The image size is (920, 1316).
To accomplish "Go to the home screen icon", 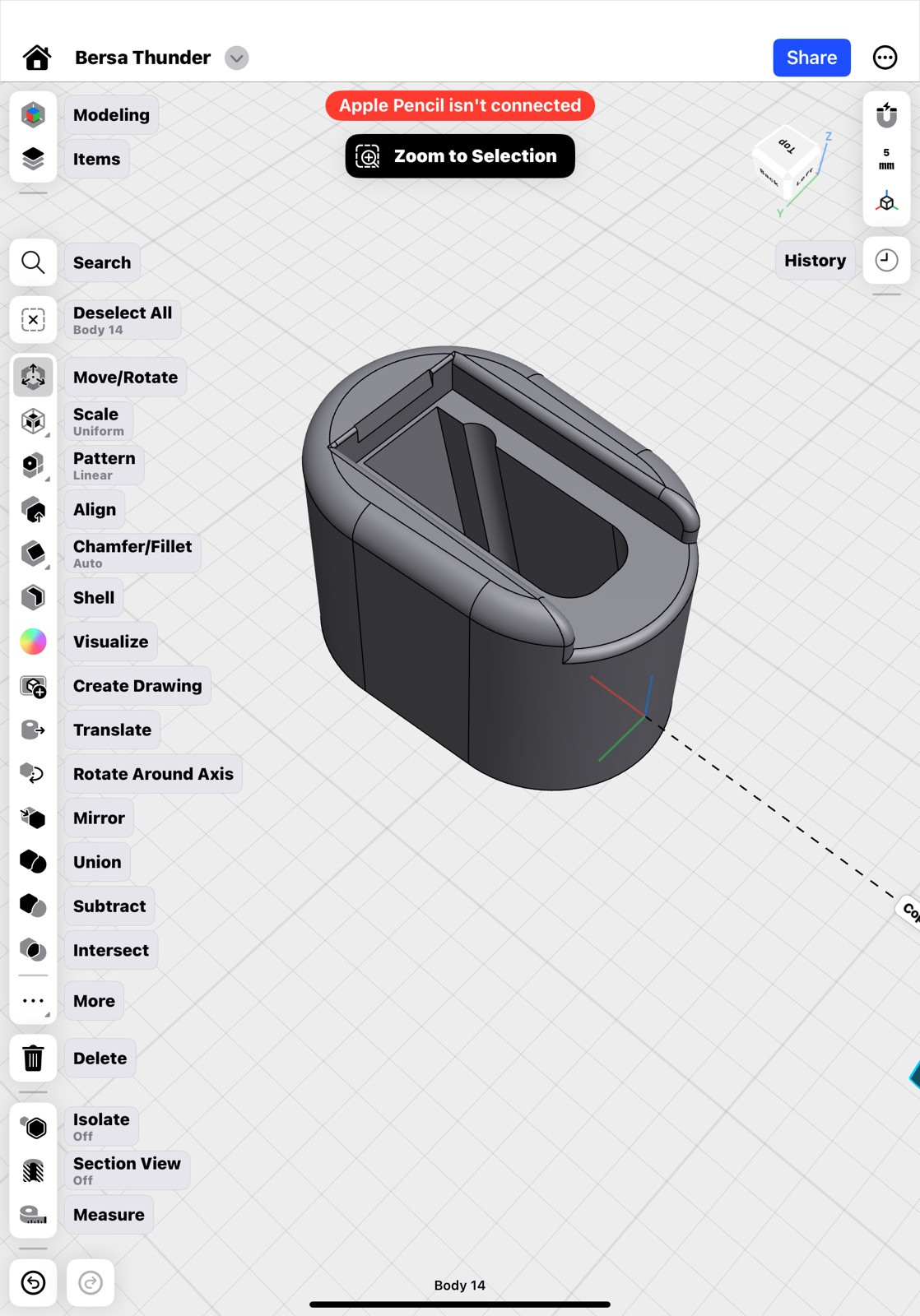I will pos(36,58).
